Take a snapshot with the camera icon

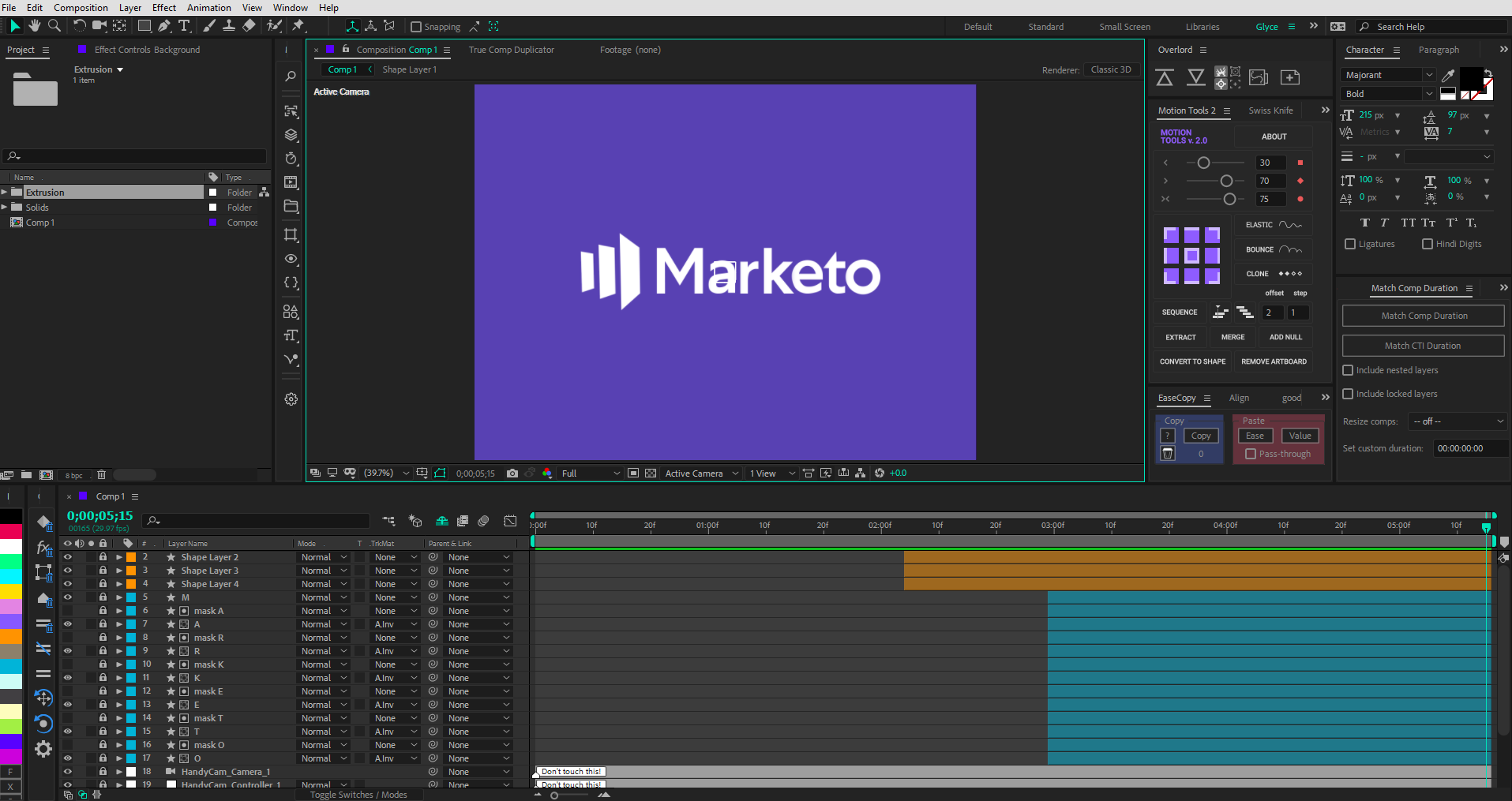[512, 473]
